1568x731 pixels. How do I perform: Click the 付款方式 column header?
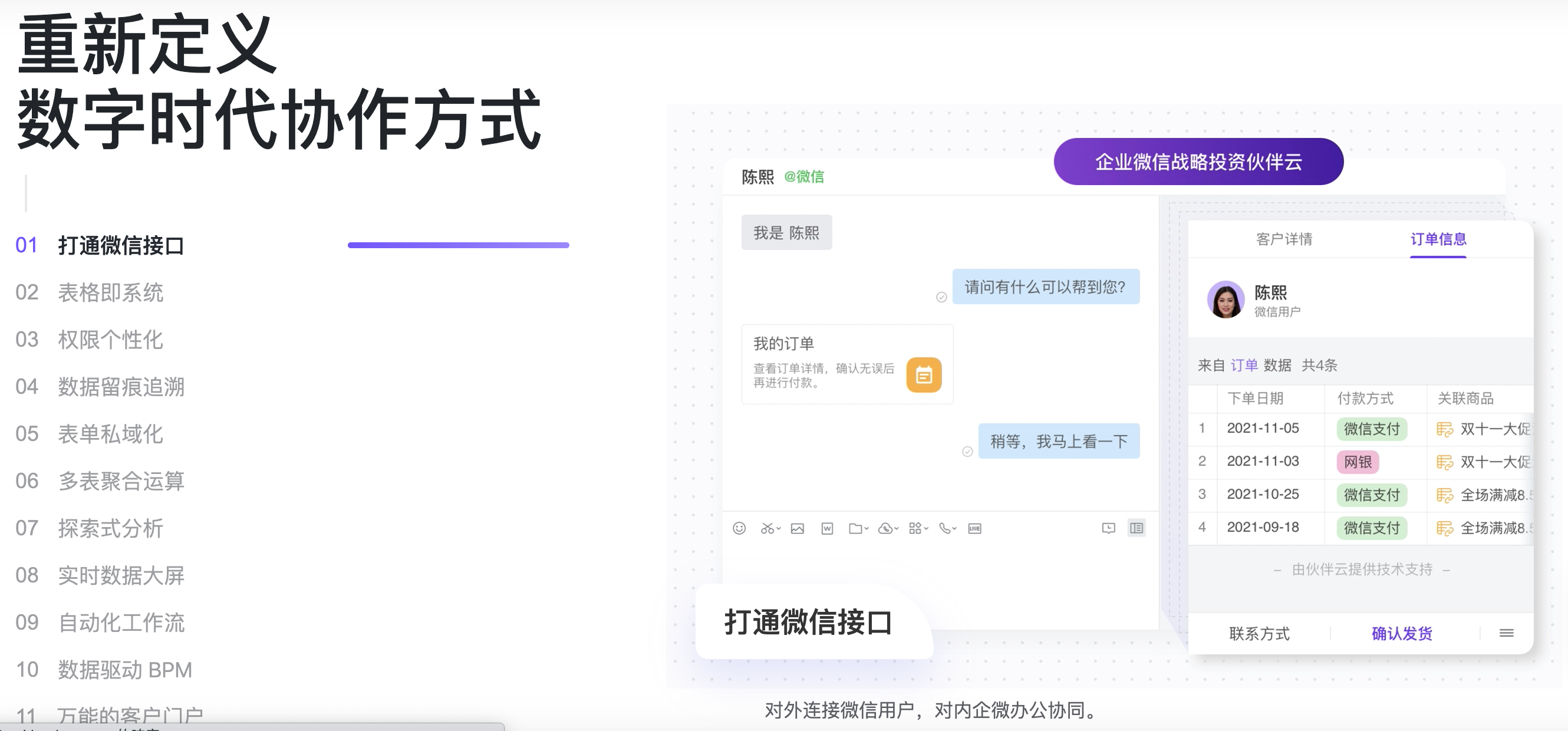[1365, 399]
